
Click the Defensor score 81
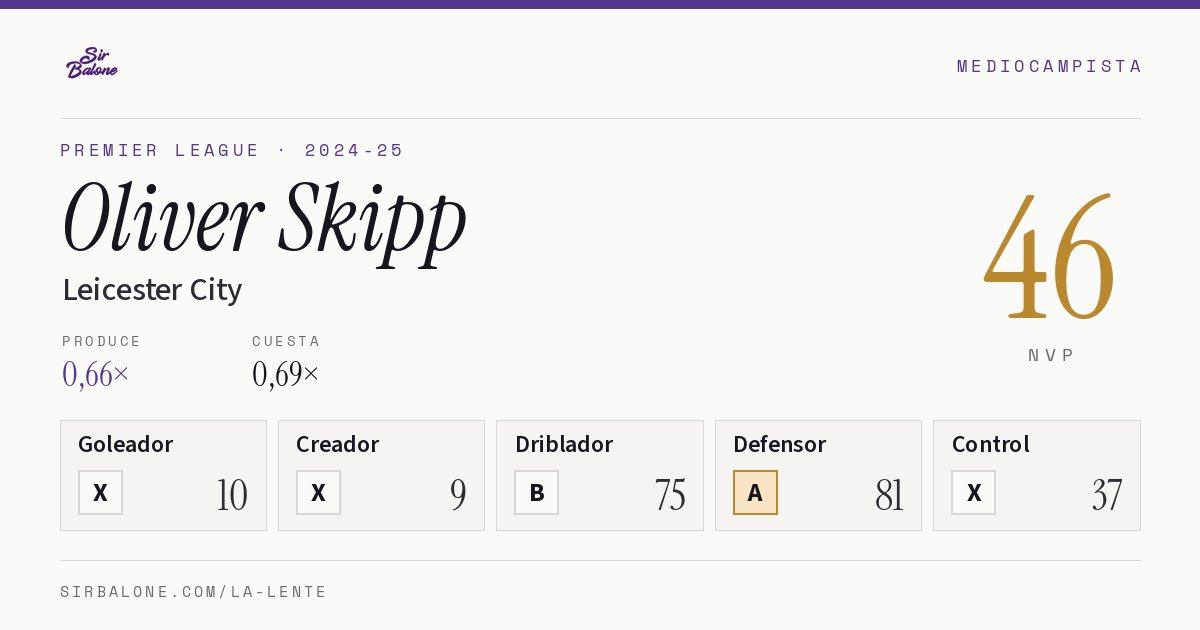(889, 495)
